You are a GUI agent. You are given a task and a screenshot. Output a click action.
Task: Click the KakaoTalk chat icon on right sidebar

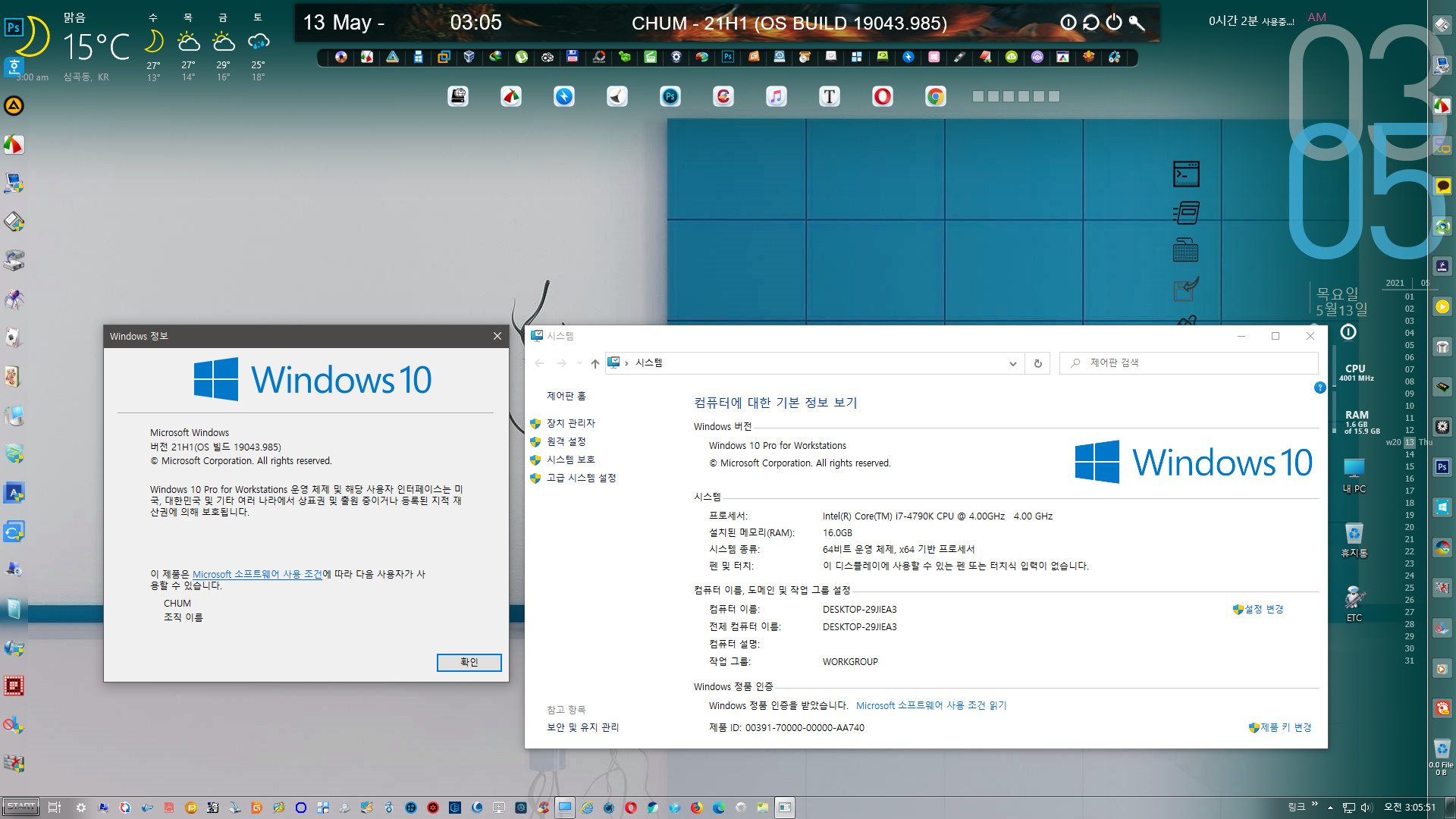[1442, 186]
